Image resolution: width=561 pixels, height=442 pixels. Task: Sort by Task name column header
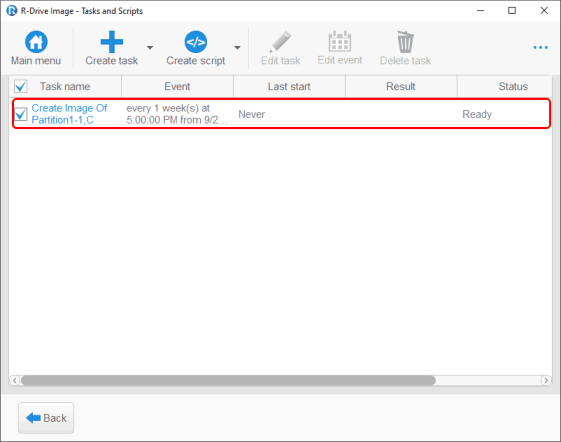tap(65, 86)
